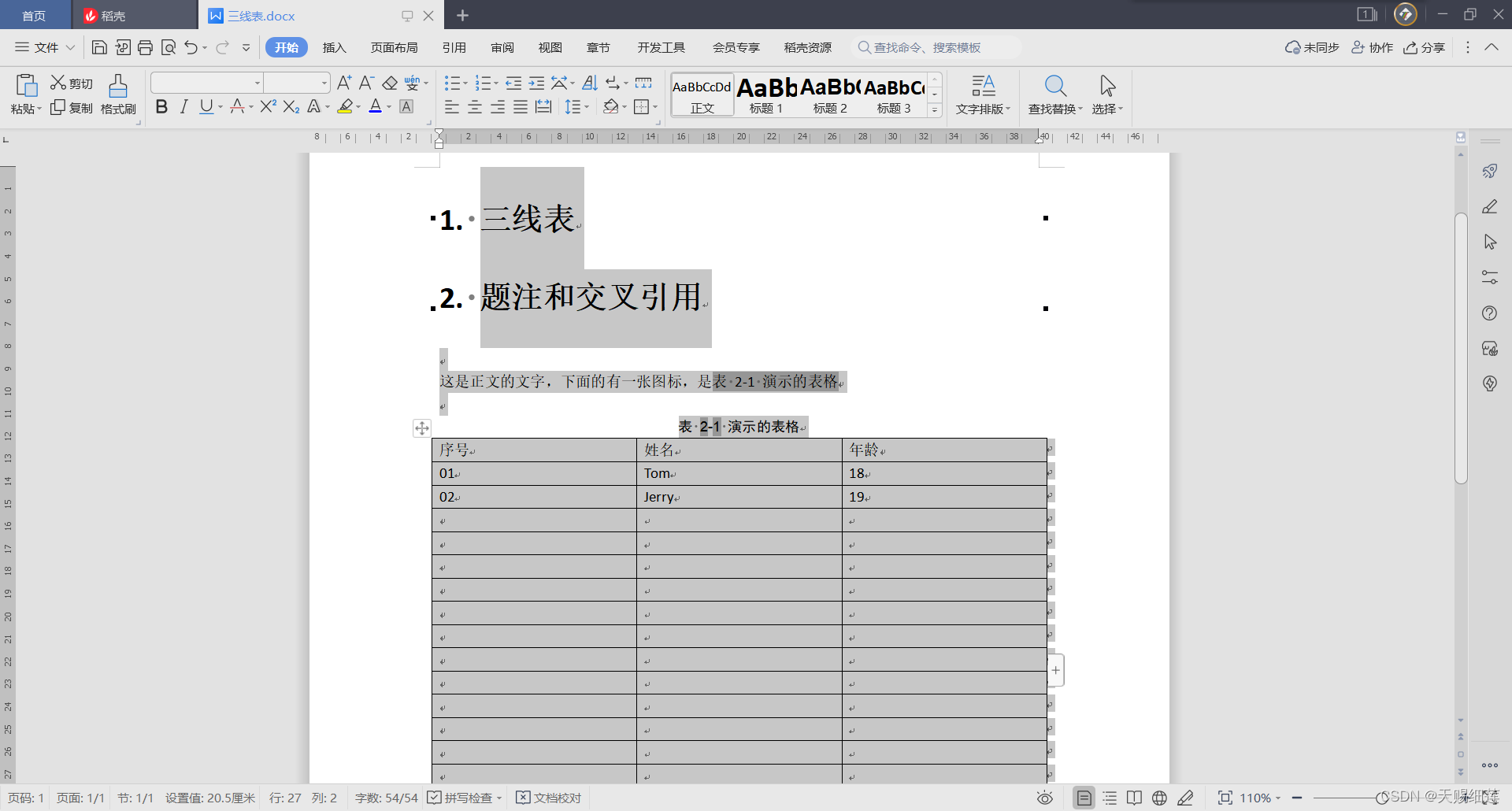Image resolution: width=1512 pixels, height=811 pixels.
Task: Click the search command input box
Action: point(937,47)
